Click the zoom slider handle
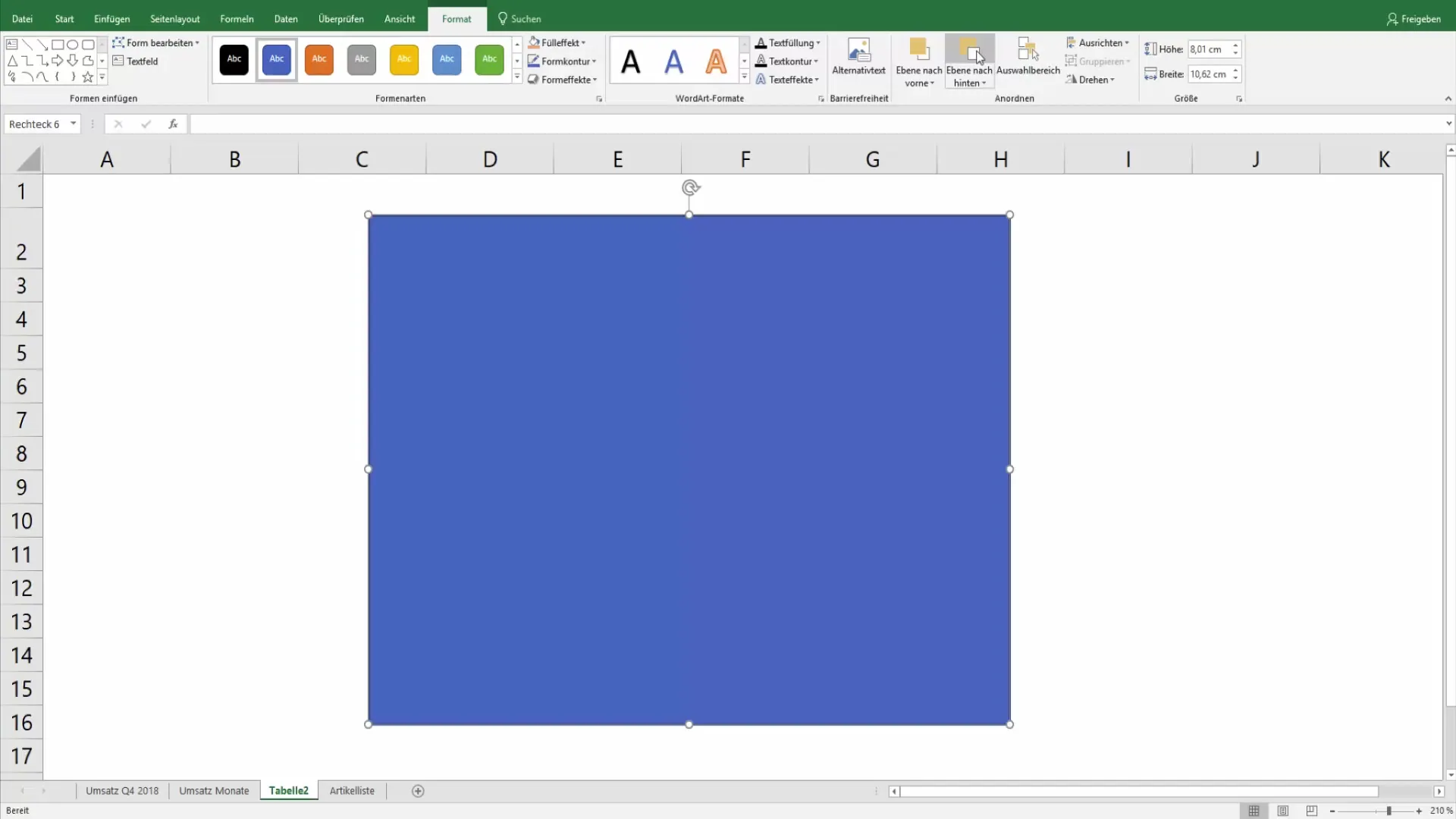Screen dimensions: 1456x819 point(1389,811)
